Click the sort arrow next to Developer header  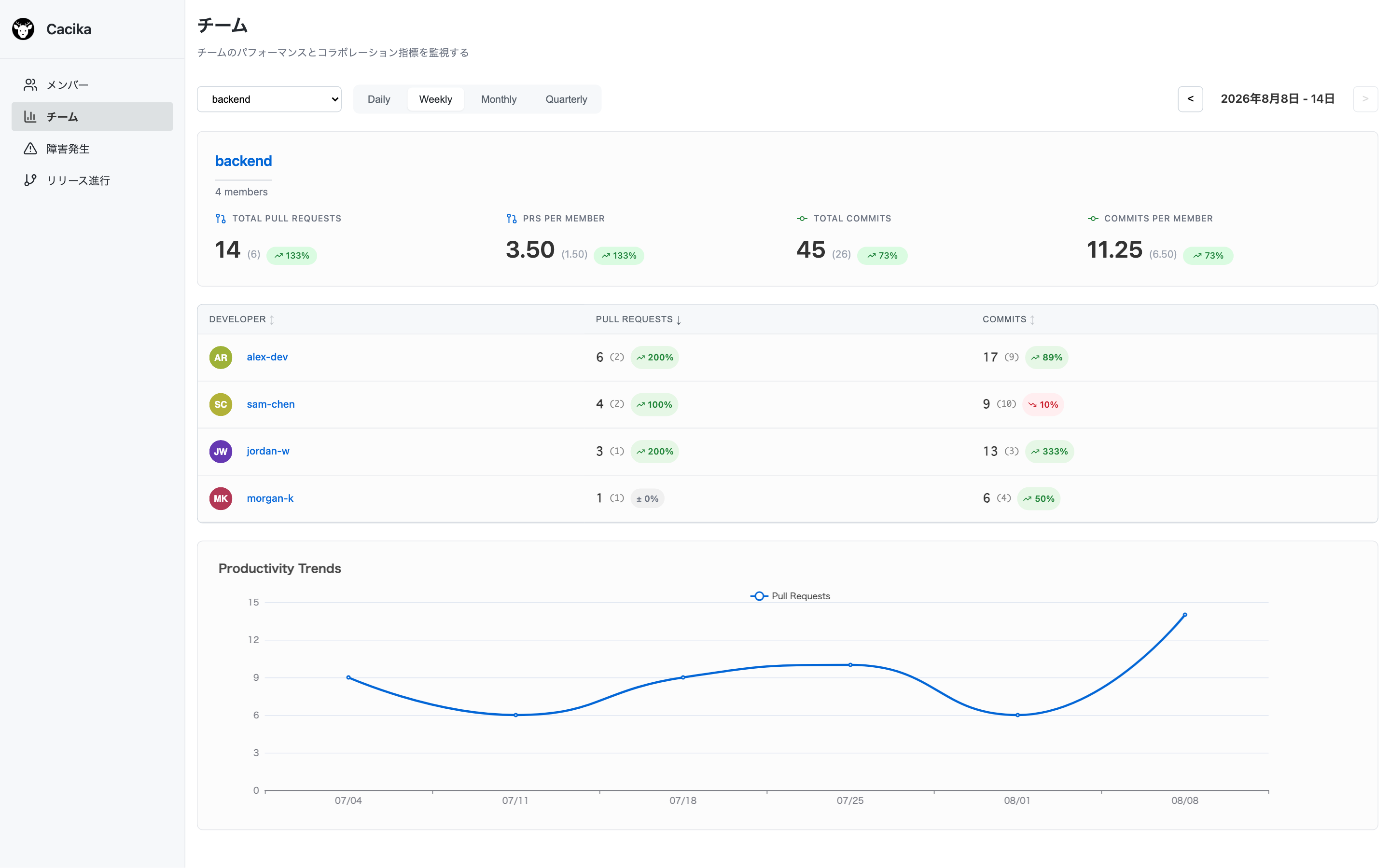pos(272,320)
